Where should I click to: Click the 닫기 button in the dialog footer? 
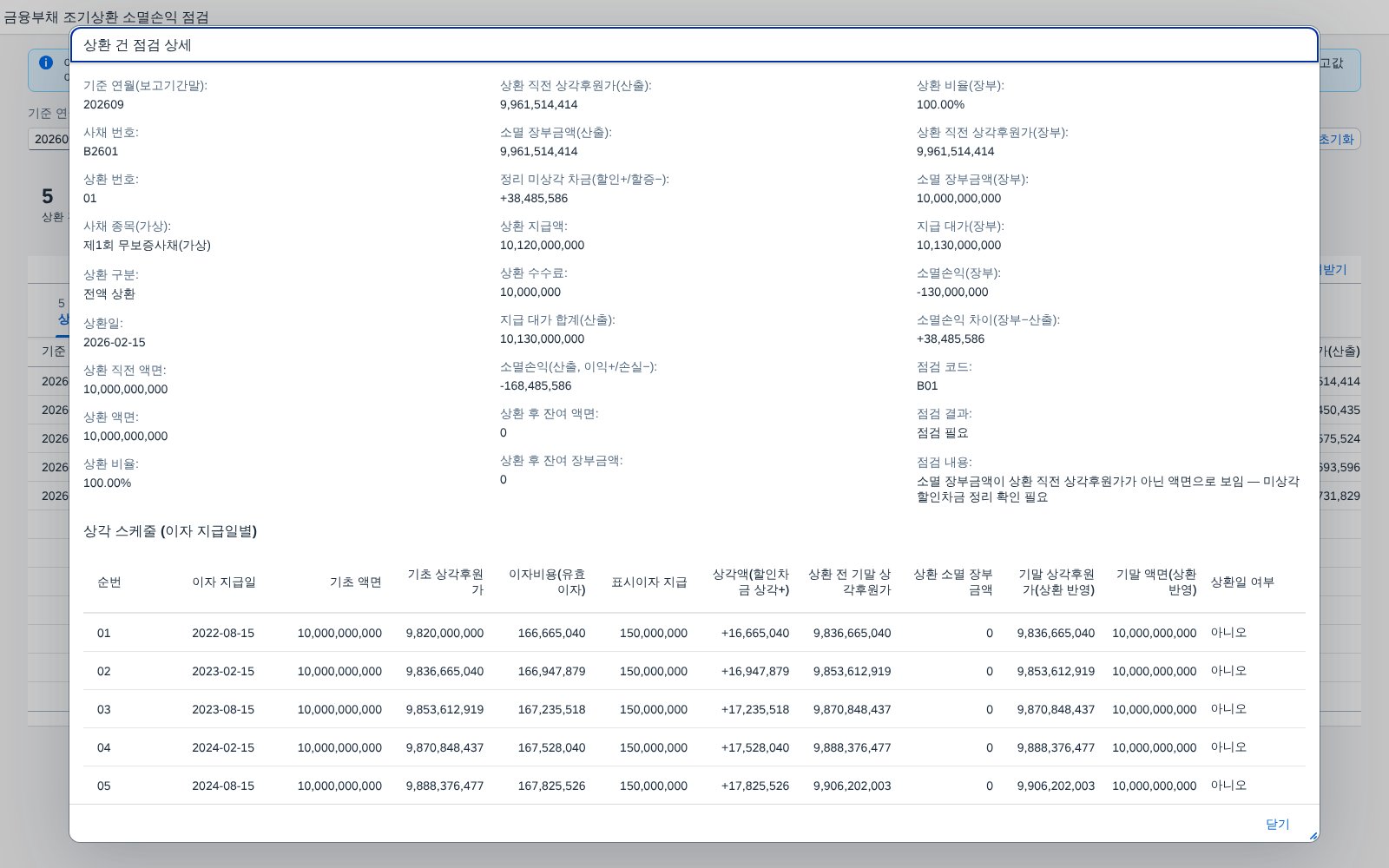pyautogui.click(x=1277, y=824)
